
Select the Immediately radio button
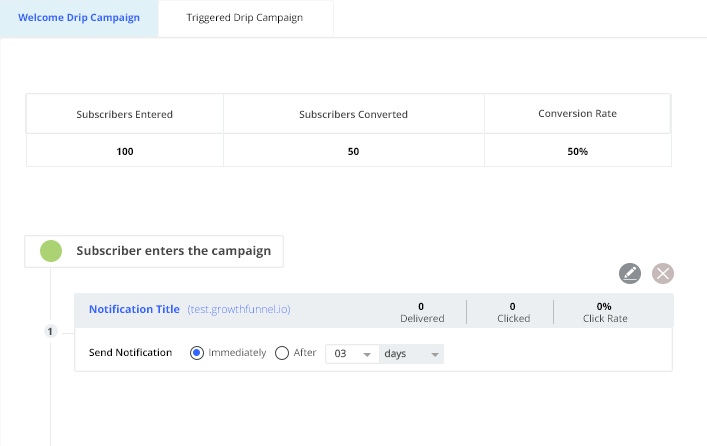(197, 353)
